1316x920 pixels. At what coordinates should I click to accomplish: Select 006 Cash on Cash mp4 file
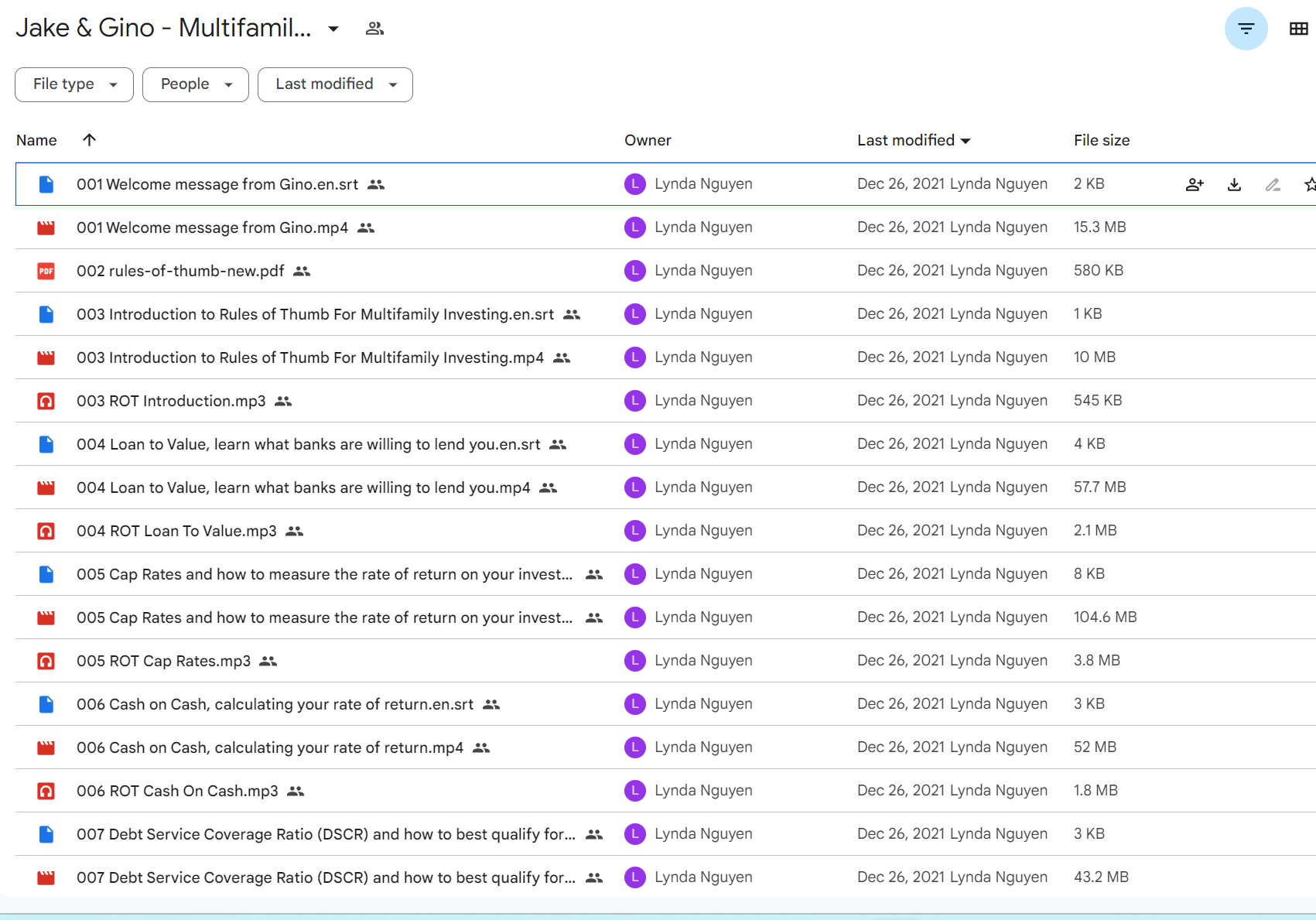tap(270, 747)
